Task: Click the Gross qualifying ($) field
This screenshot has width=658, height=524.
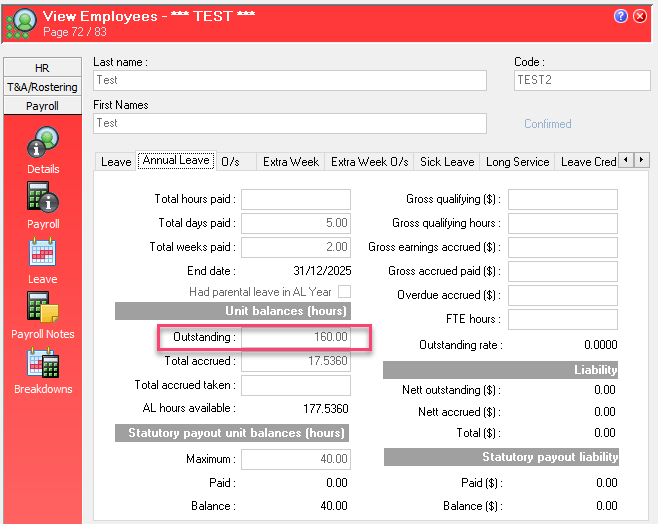Action: pyautogui.click(x=562, y=199)
